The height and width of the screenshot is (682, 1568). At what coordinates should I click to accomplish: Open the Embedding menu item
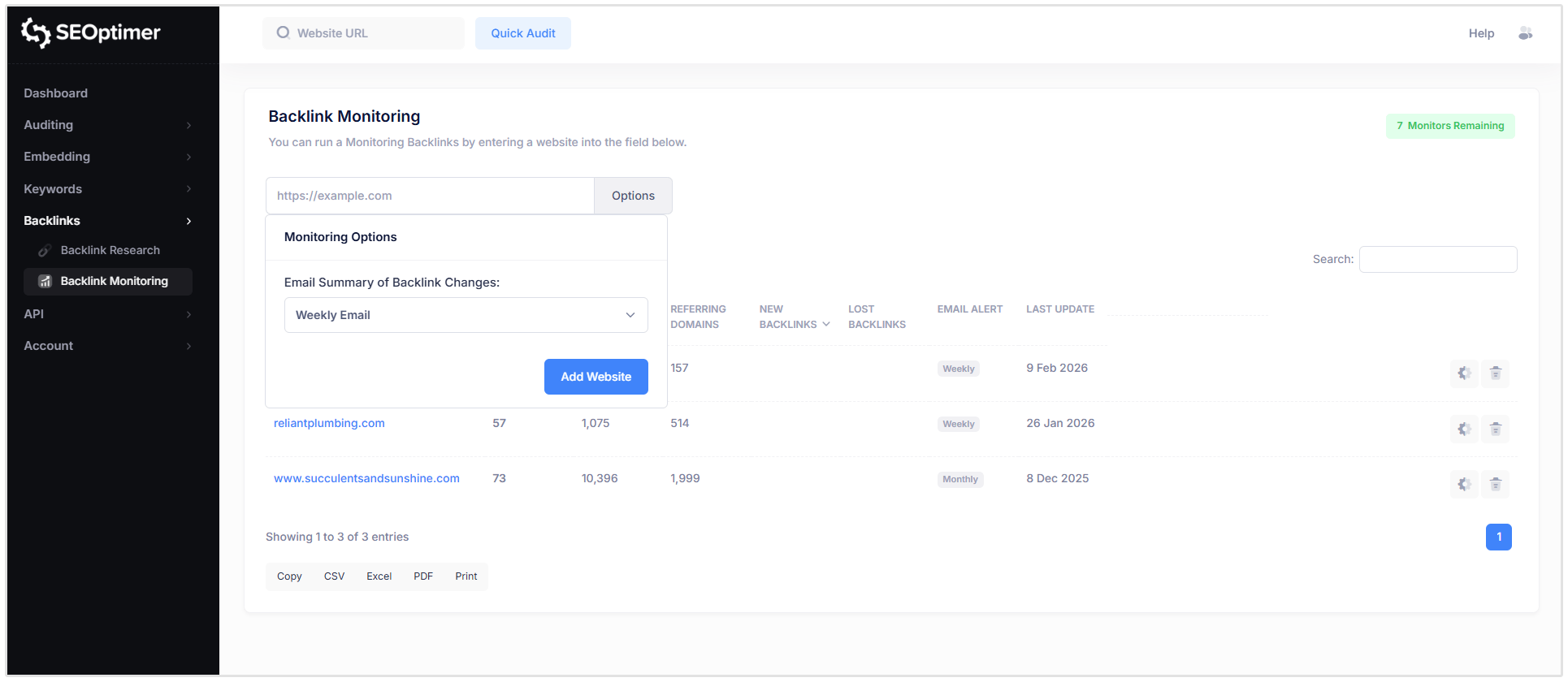tap(57, 157)
